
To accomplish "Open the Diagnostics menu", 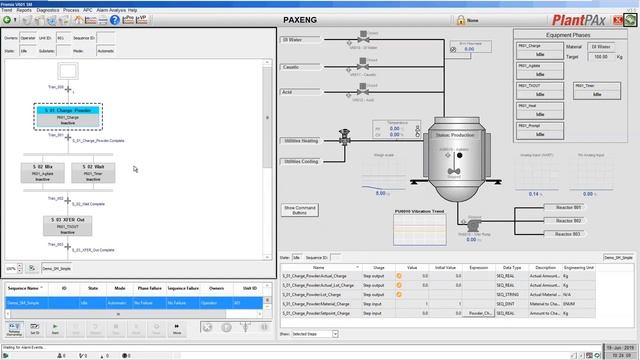I will pos(48,10).
